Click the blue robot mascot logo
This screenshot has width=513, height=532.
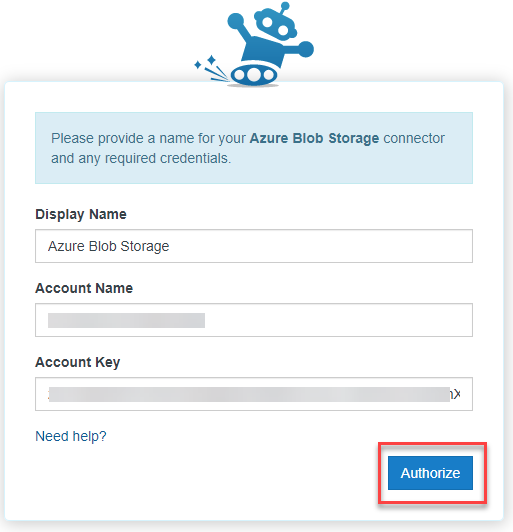pos(254,44)
